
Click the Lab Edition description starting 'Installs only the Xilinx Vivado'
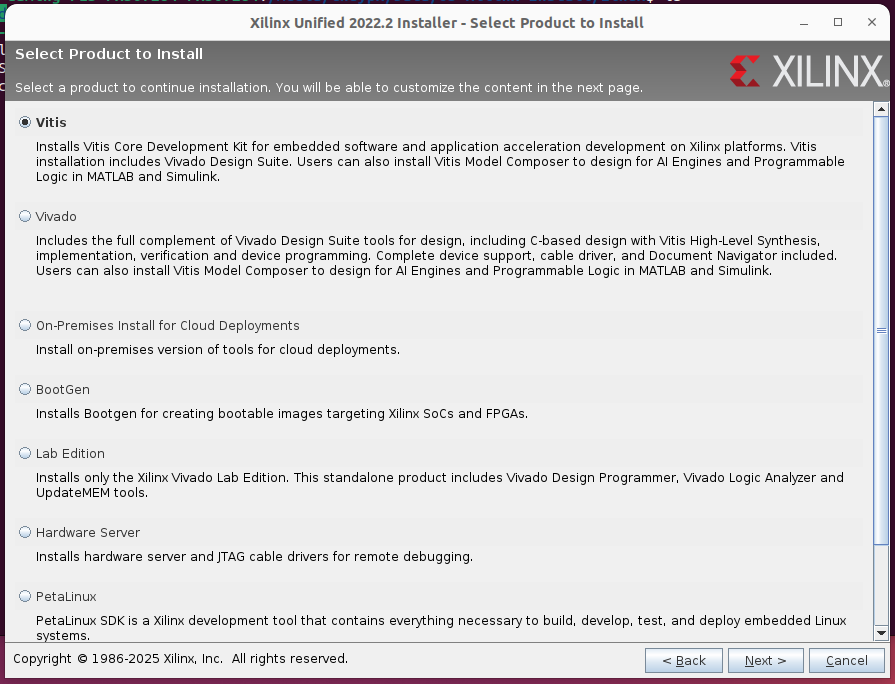[440, 485]
